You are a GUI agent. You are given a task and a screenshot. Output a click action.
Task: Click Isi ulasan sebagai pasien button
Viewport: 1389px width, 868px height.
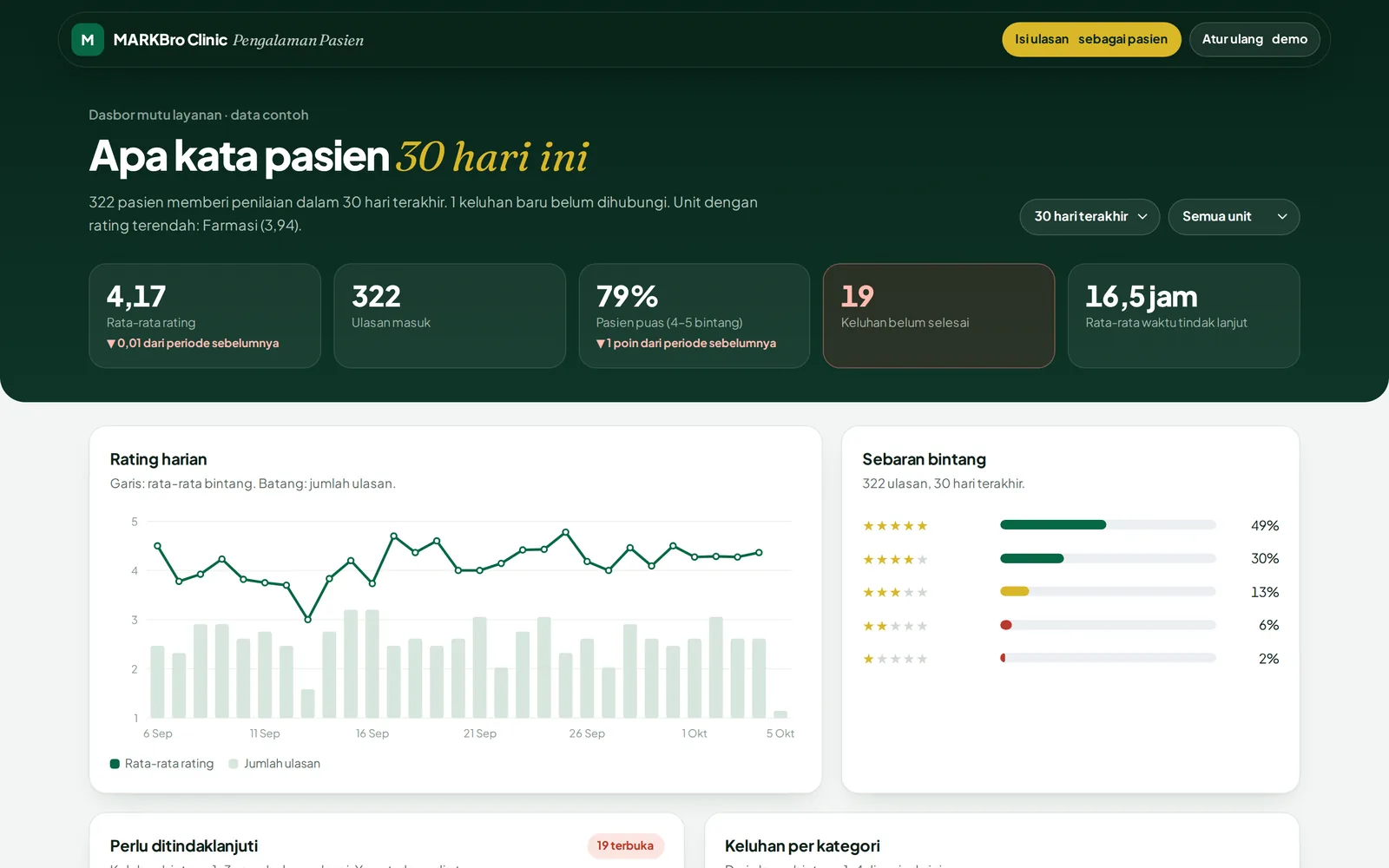click(x=1091, y=40)
